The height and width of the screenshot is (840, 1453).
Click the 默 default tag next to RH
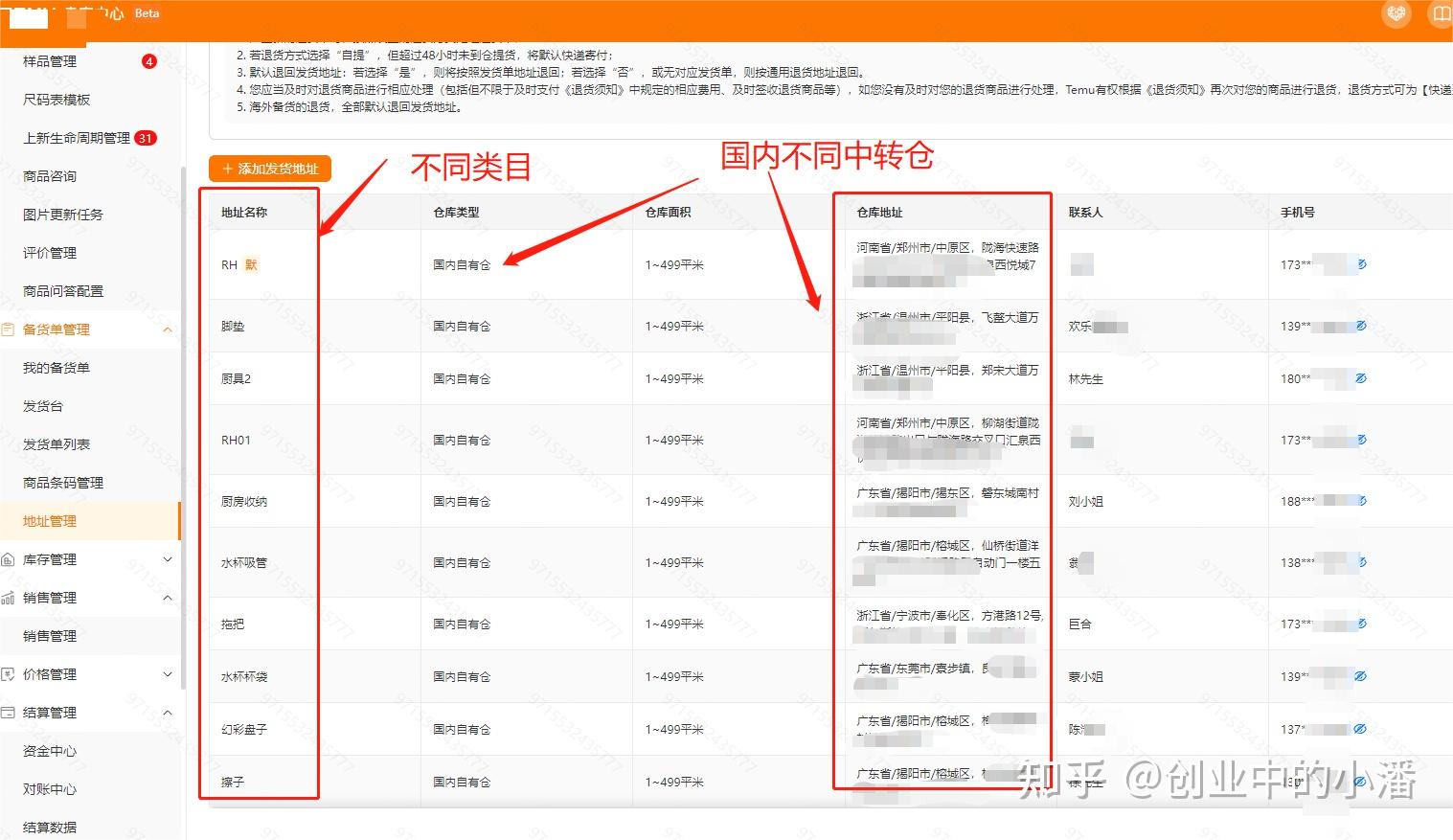click(x=251, y=265)
